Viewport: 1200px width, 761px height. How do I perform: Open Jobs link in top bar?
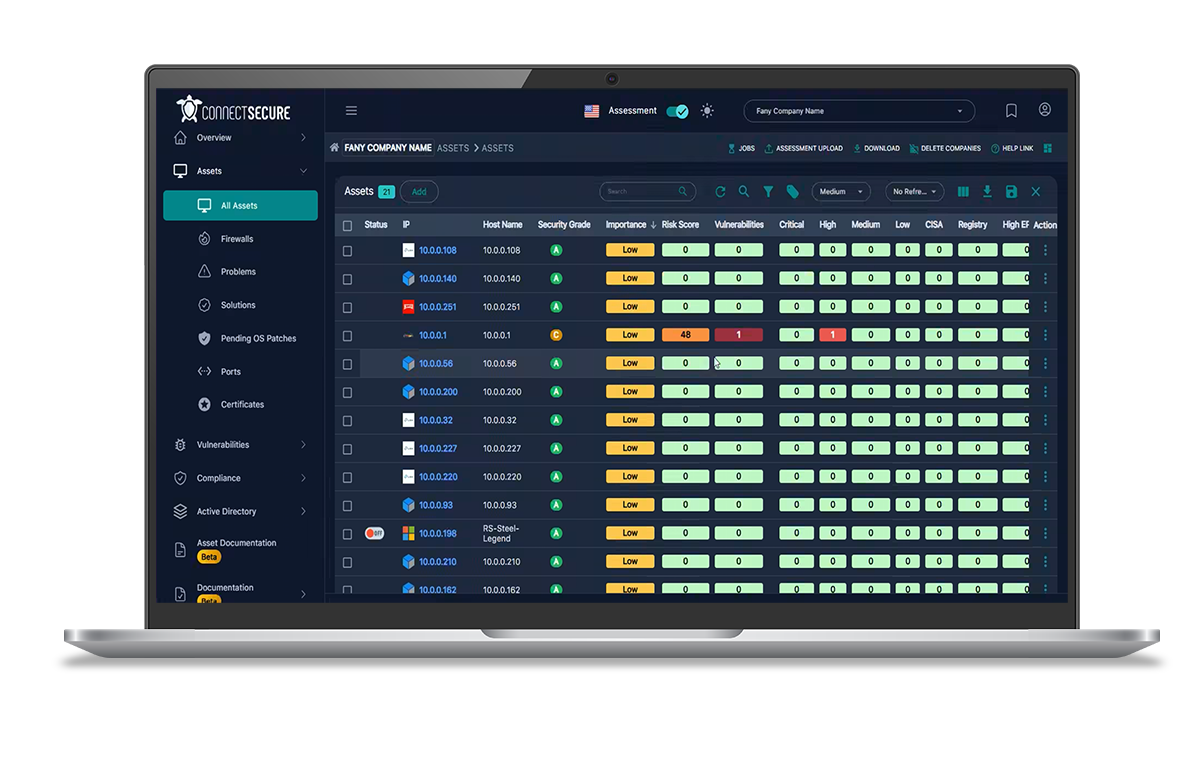click(741, 148)
